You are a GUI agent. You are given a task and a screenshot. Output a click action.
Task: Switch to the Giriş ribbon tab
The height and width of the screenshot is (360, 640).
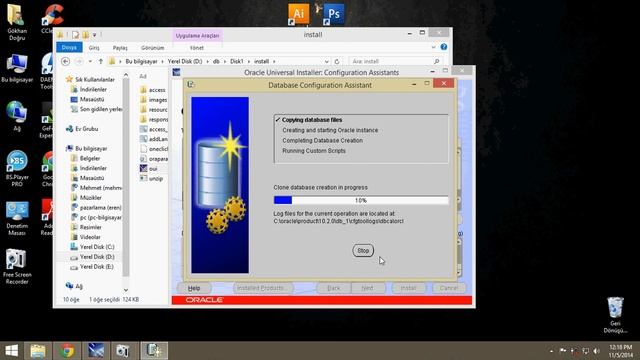tap(94, 48)
